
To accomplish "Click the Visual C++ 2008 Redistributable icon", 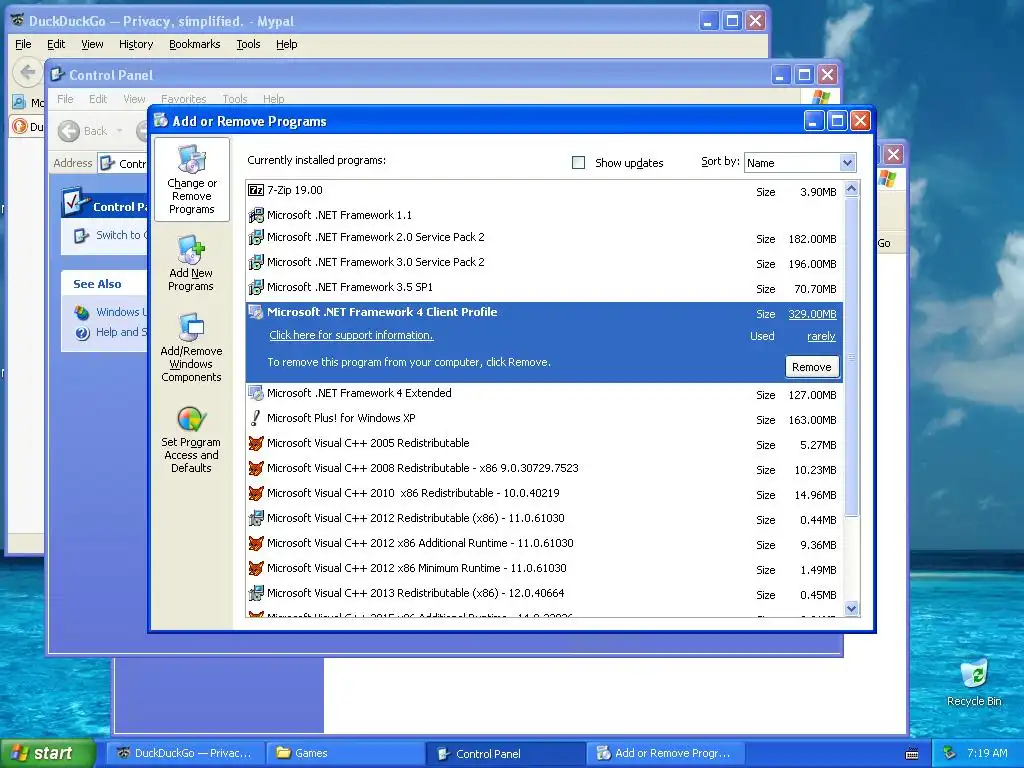I will coord(256,468).
